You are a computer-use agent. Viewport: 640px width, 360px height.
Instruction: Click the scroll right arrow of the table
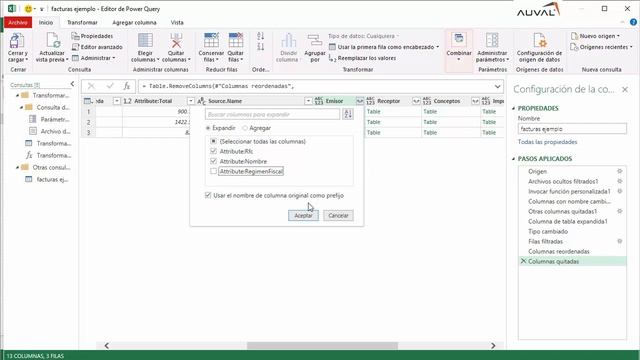point(493,346)
